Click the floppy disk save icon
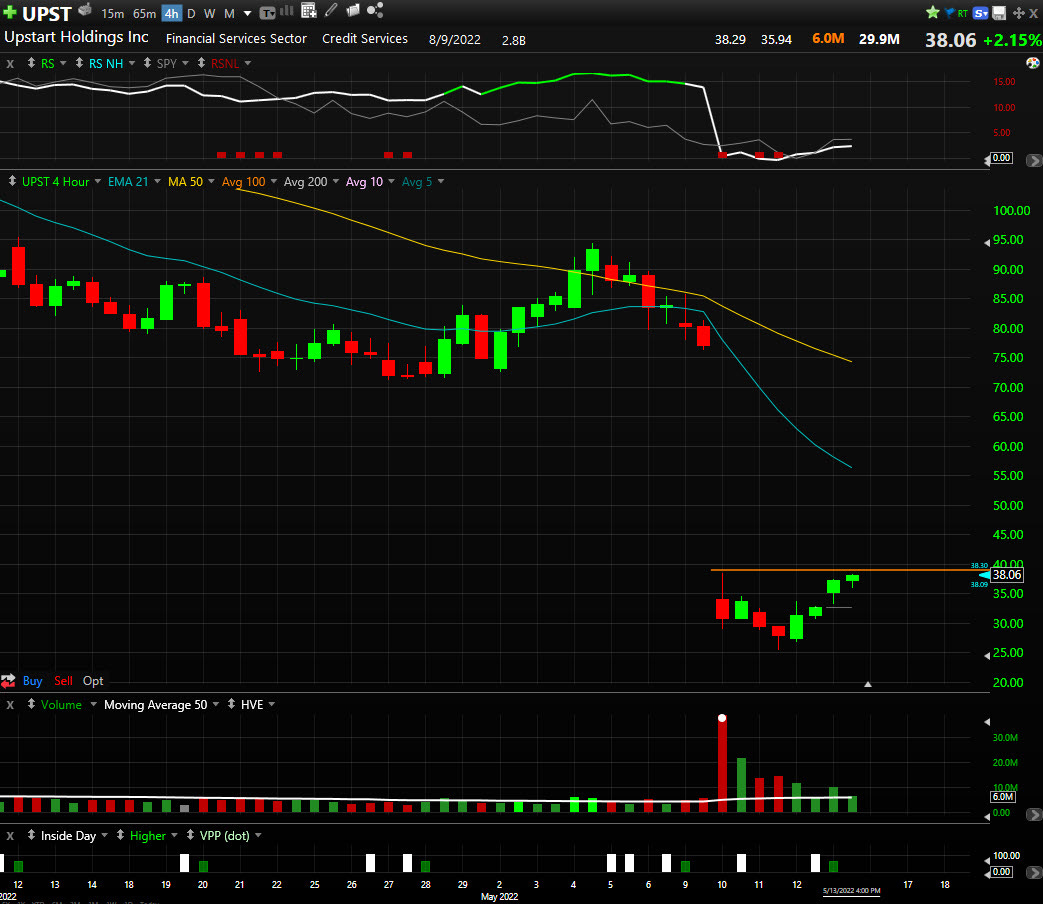The image size is (1043, 904). coord(999,13)
